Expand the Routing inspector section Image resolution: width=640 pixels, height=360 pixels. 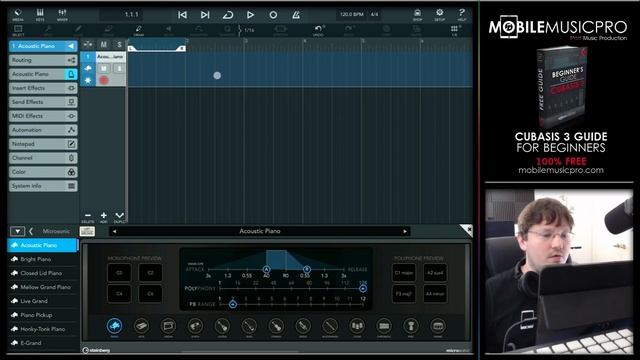tap(43, 60)
